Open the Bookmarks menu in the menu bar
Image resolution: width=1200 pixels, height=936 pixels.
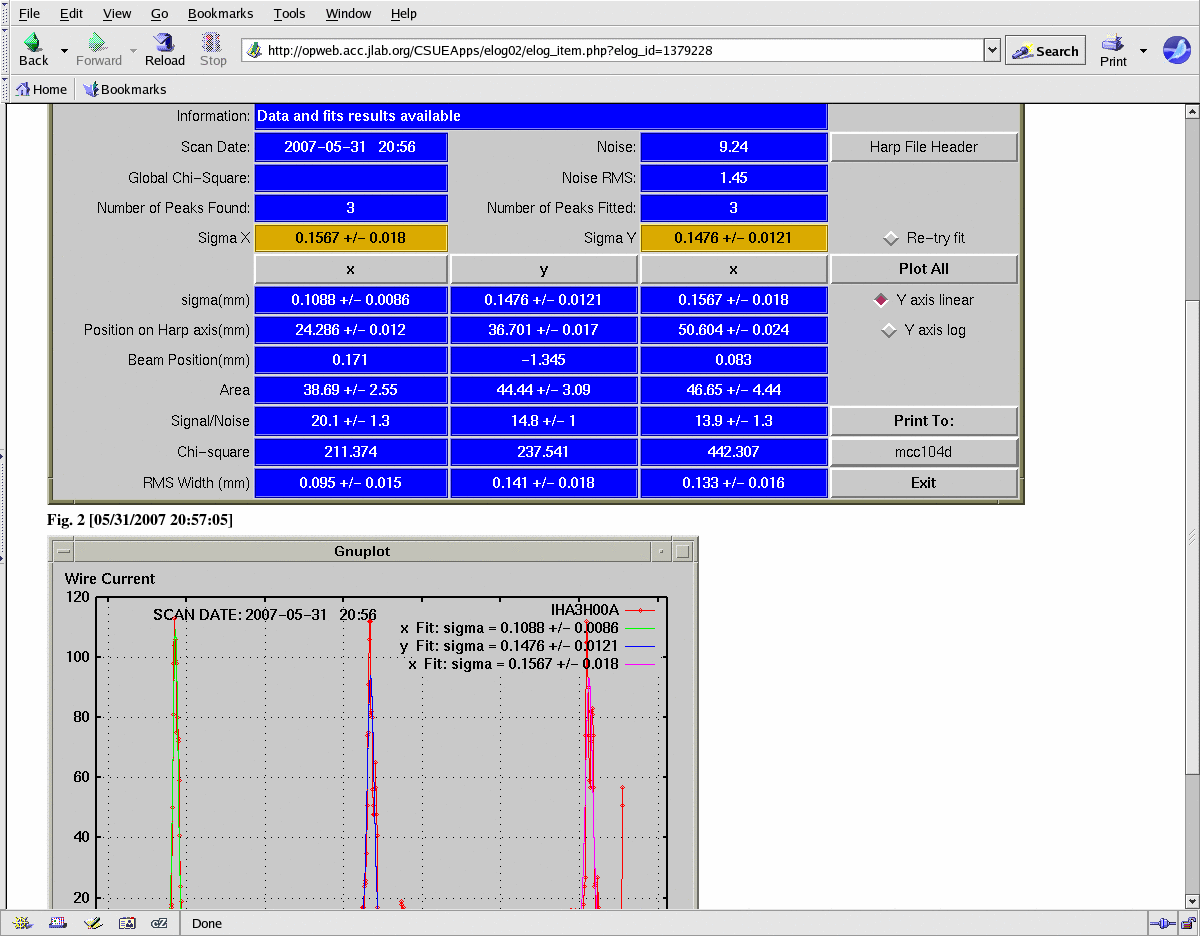click(221, 13)
